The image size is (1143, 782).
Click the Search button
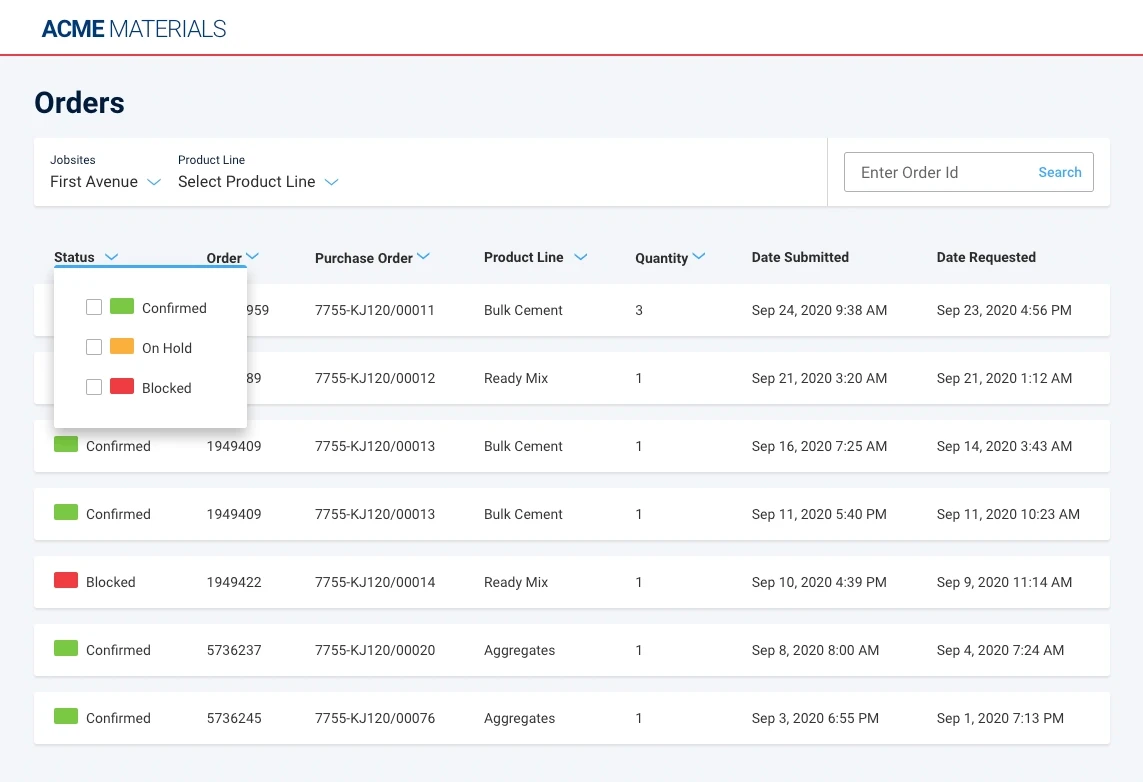point(1060,172)
